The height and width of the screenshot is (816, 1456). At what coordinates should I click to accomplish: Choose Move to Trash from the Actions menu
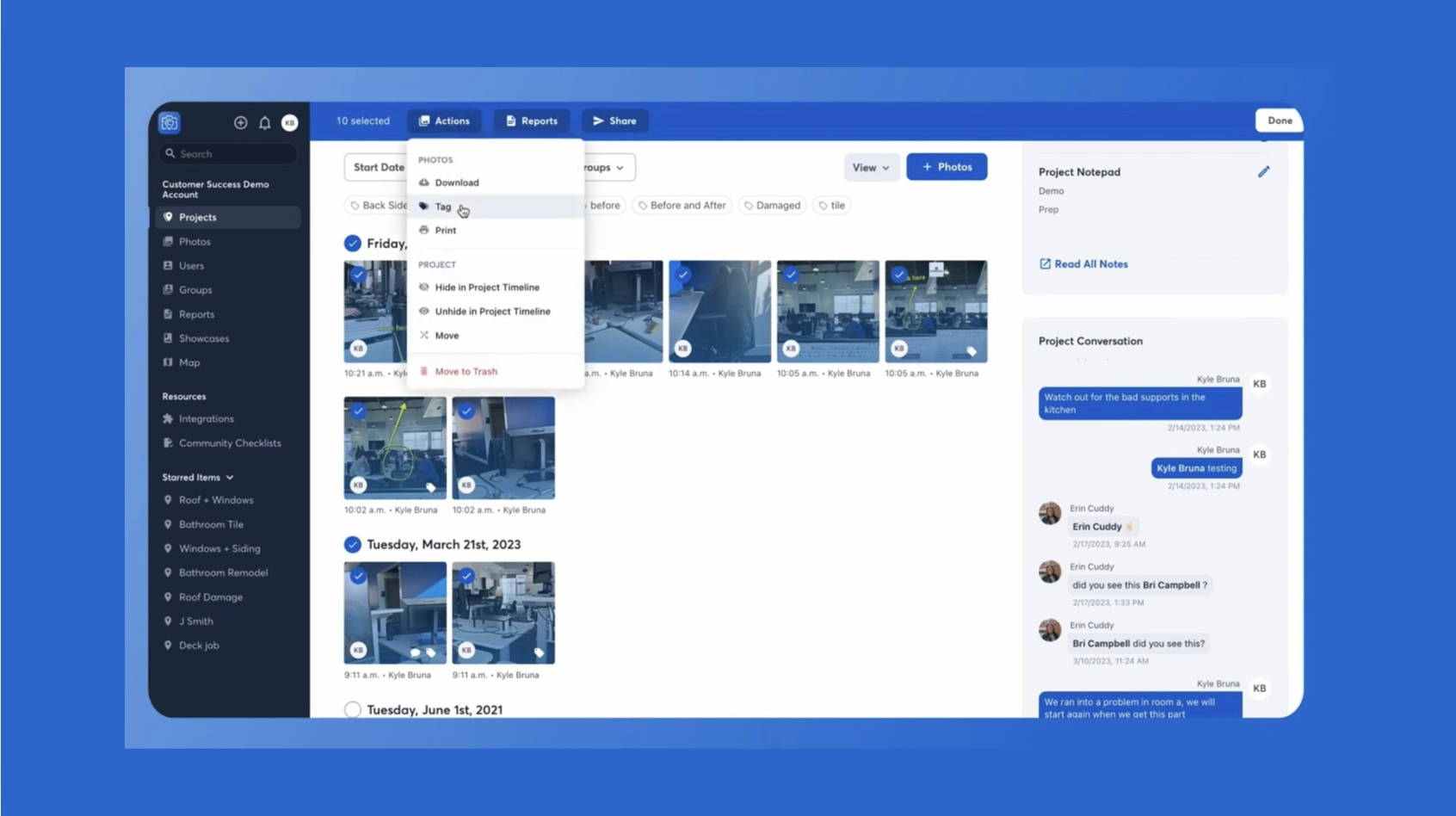coord(467,371)
